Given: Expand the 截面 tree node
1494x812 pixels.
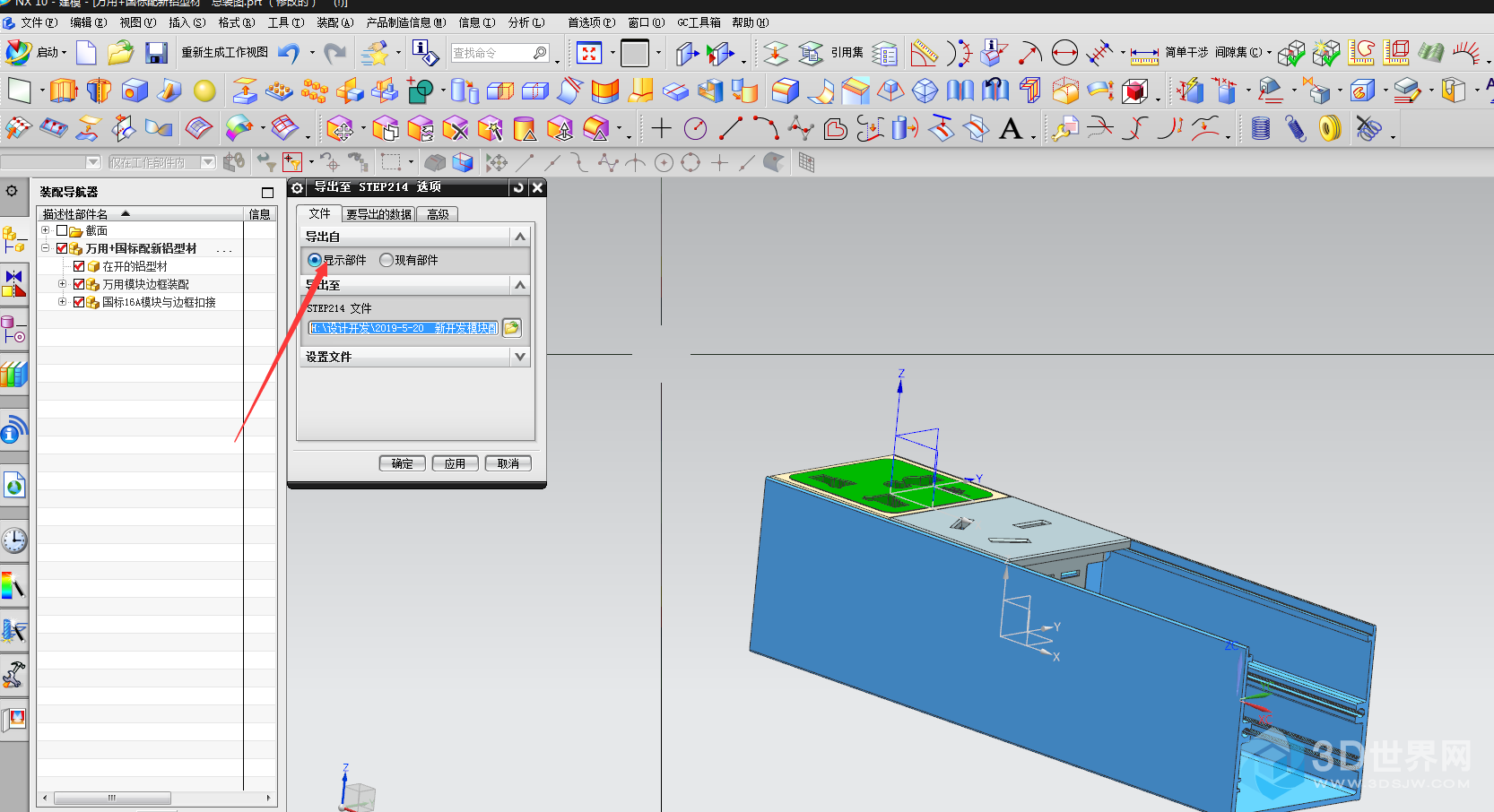Looking at the screenshot, I should 45,230.
